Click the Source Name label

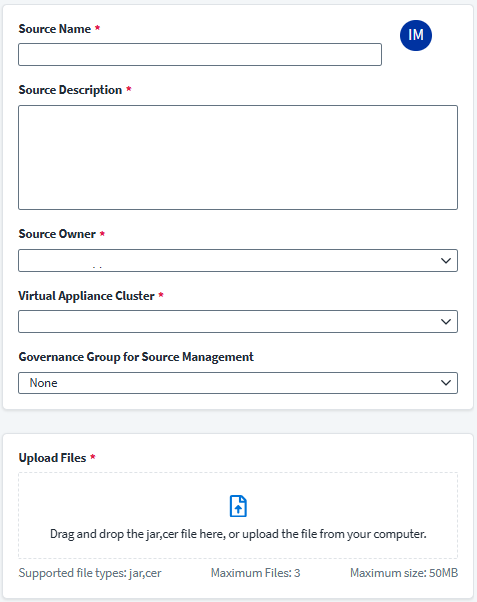pyautogui.click(x=55, y=29)
